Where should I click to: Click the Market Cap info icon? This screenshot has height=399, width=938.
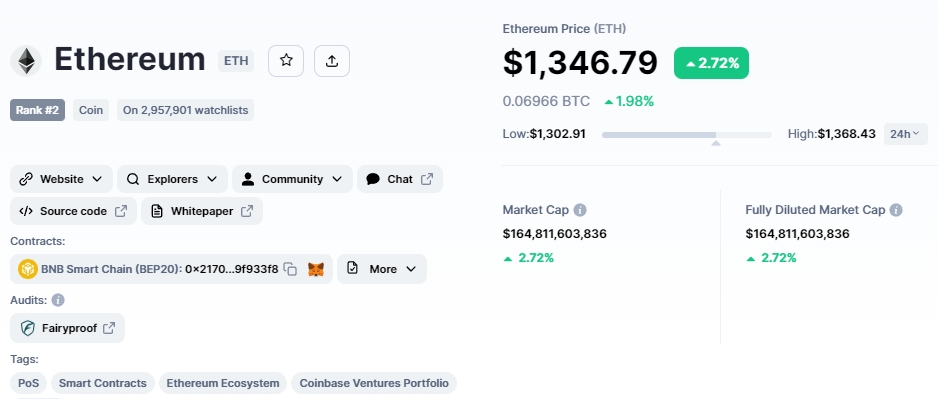580,210
